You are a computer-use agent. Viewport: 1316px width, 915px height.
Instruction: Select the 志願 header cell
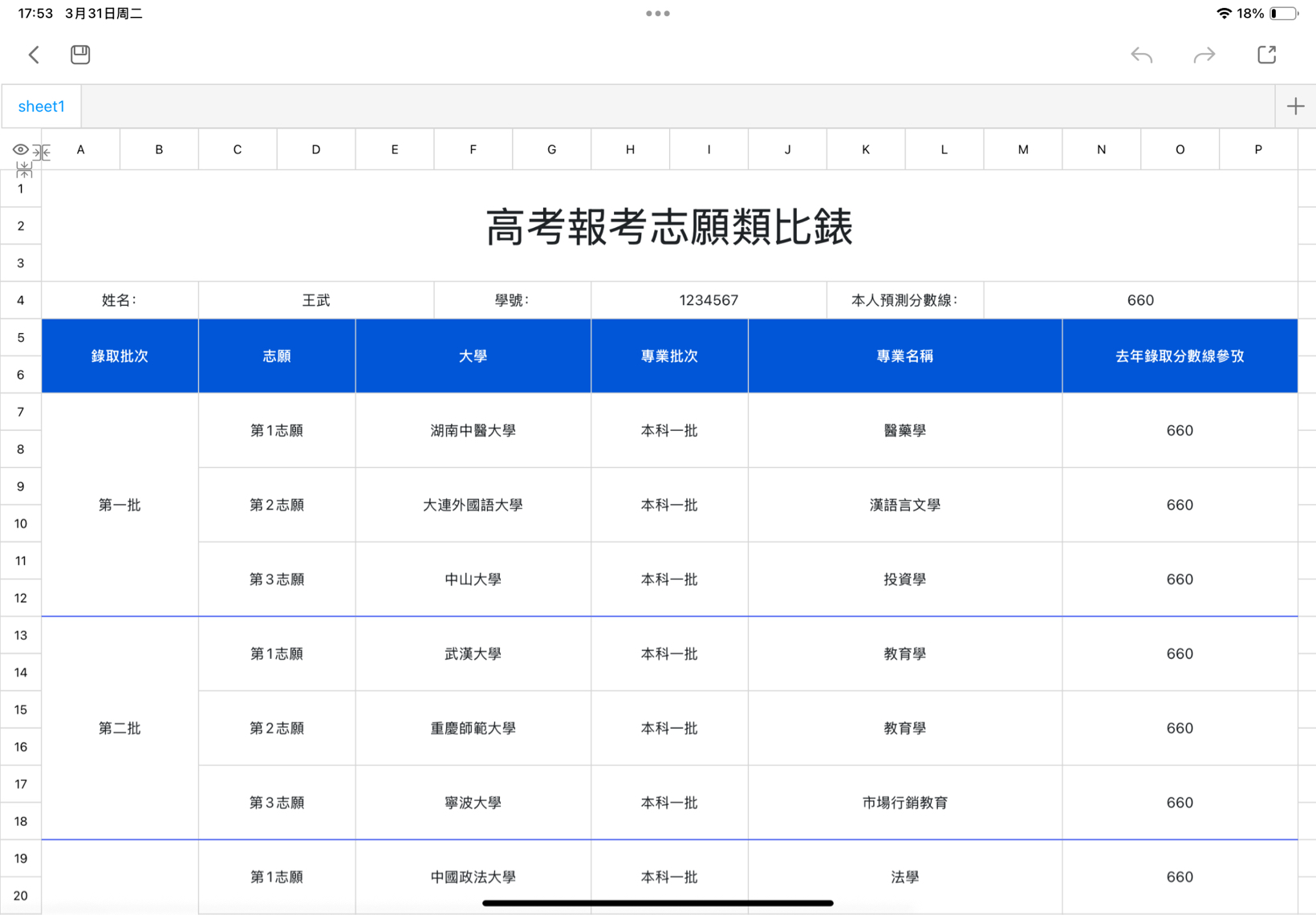[x=277, y=356]
